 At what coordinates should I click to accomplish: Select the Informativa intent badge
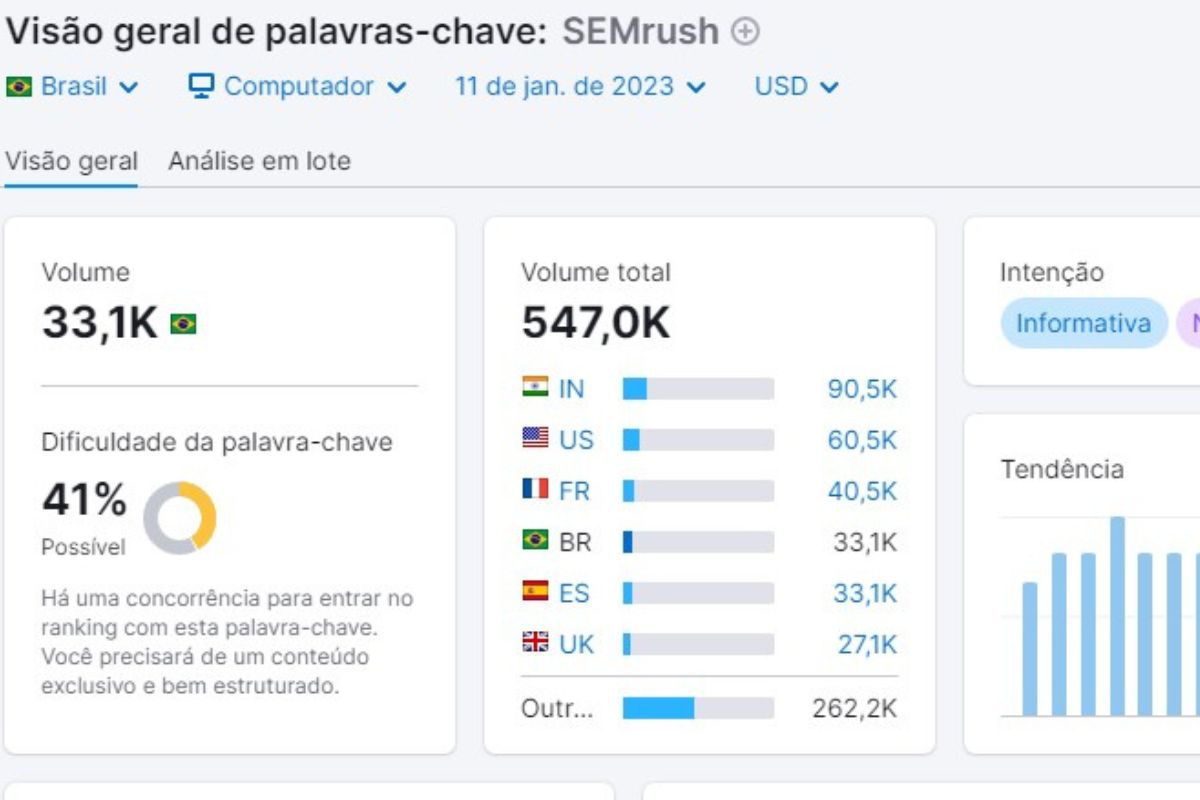[1083, 323]
